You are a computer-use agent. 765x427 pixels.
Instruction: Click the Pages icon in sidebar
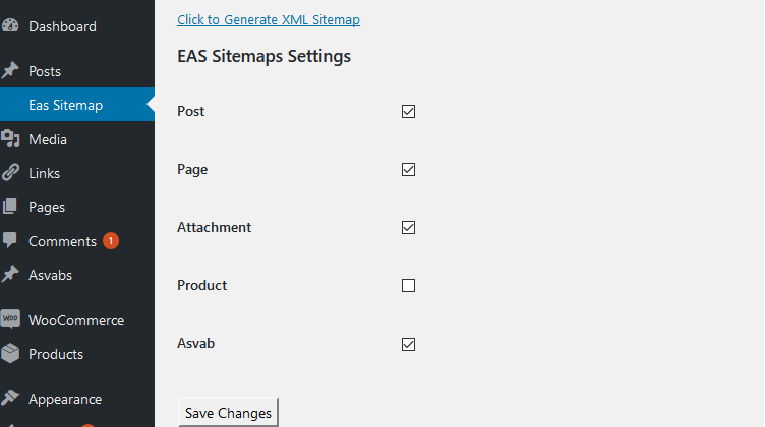point(10,207)
